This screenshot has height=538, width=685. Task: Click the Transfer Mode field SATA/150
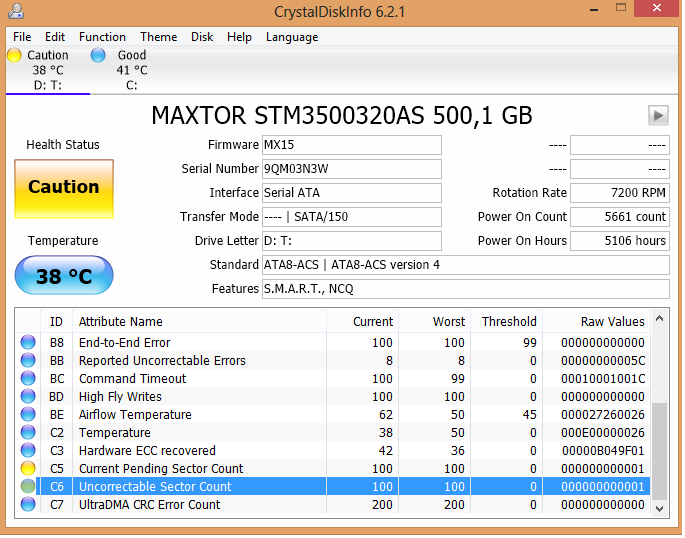click(x=352, y=217)
